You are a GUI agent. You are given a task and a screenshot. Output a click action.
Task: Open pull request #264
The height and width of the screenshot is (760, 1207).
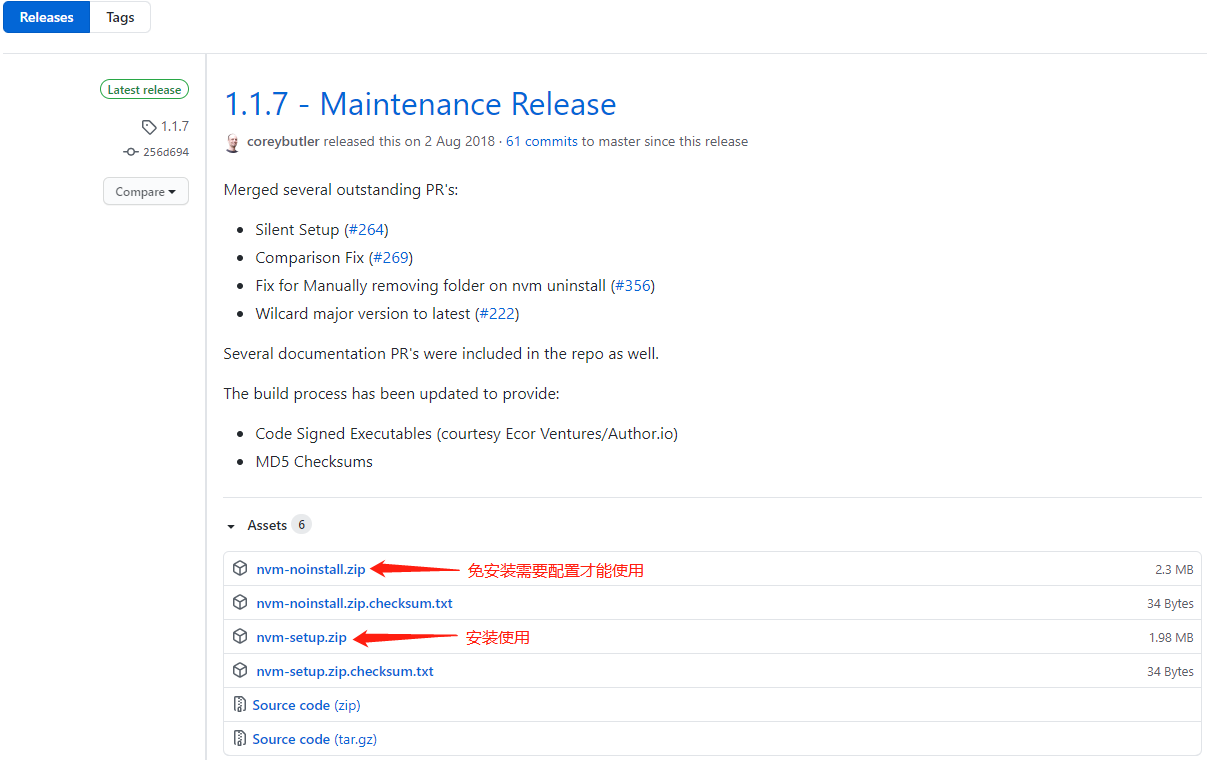point(366,230)
